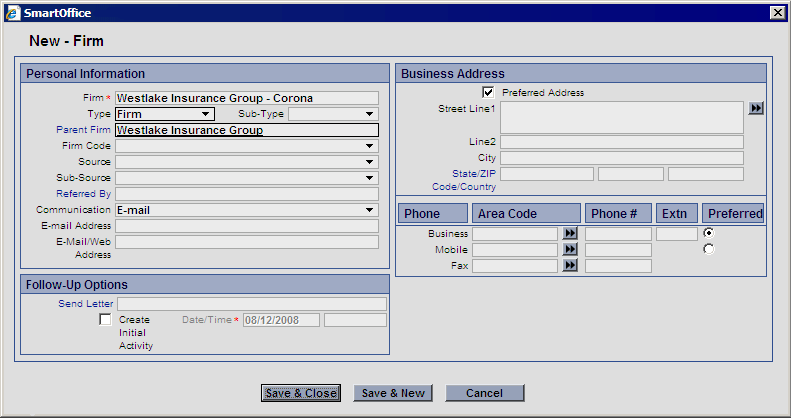
Task: Expand the Sub-Type dropdown
Action: point(369,114)
